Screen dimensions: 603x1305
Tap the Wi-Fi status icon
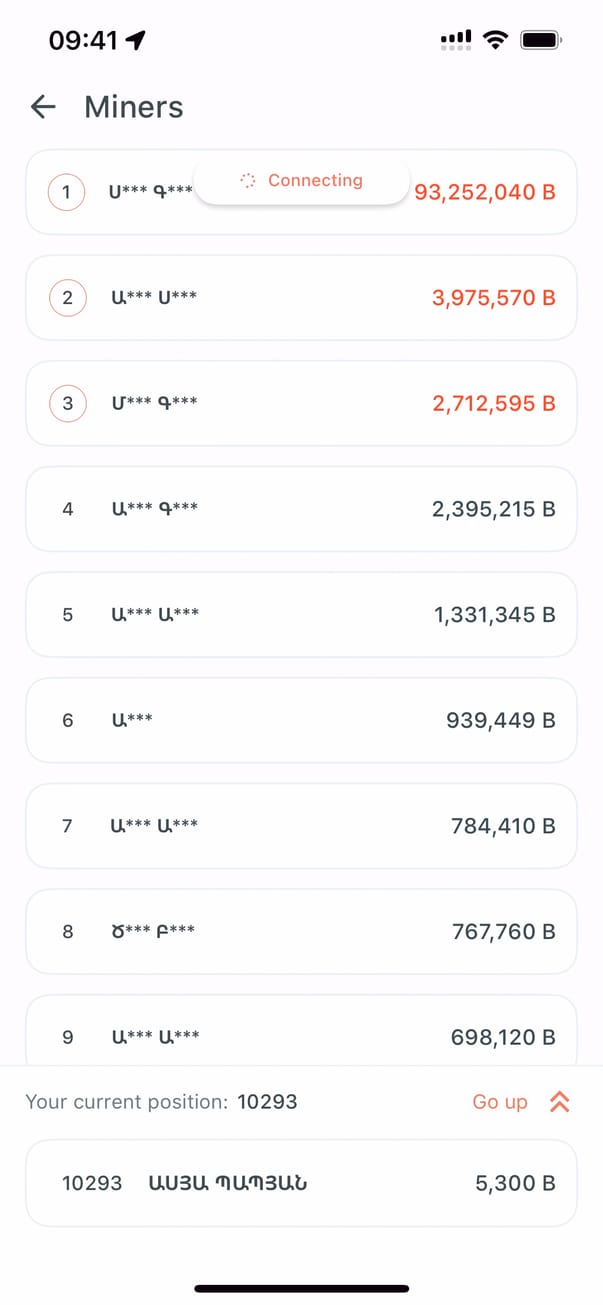494,40
